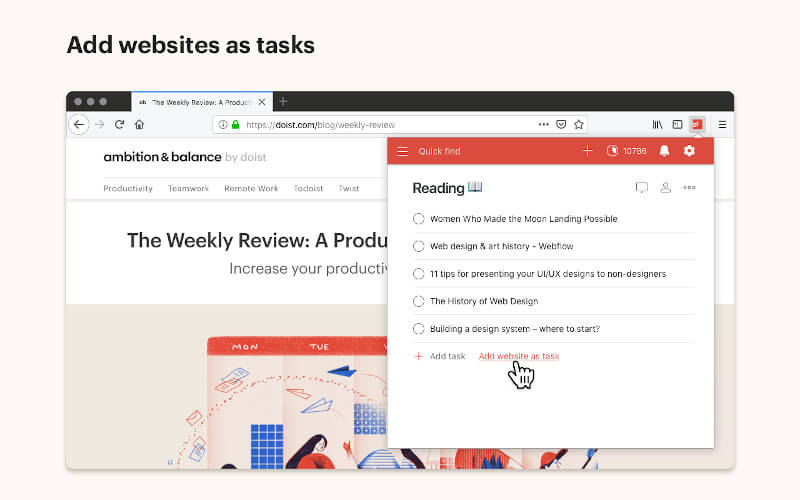Open Productivity blog category

(x=128, y=188)
